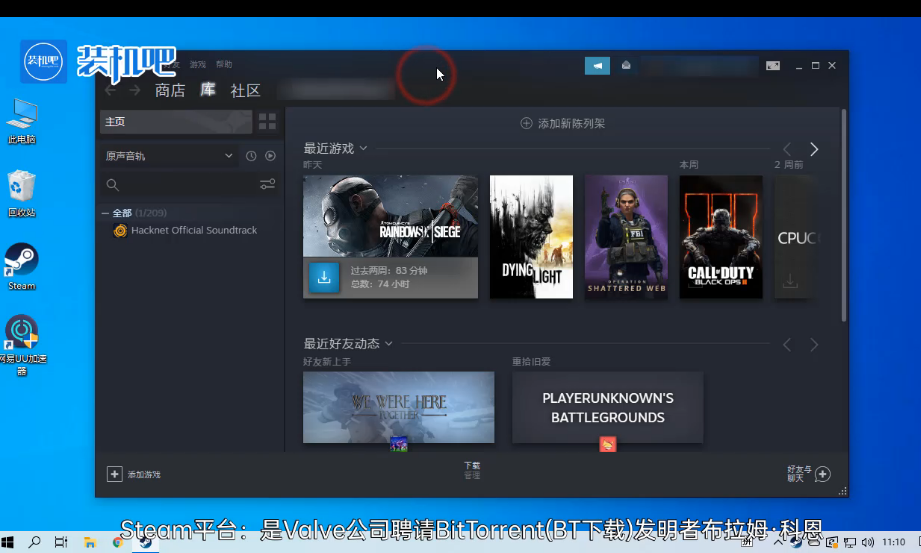The height and width of the screenshot is (553, 921).
Task: Switch to Big Picture mode icon
Action: point(772,66)
